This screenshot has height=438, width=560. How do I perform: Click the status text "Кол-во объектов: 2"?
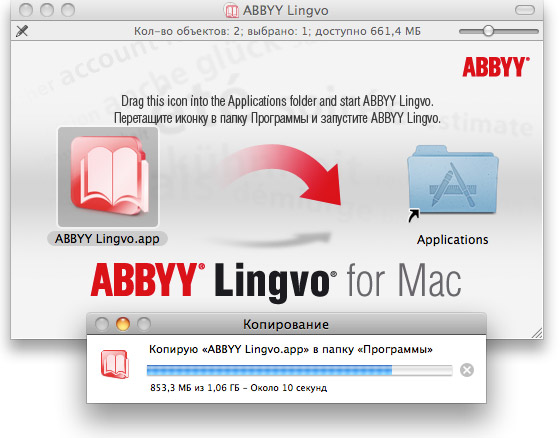point(187,31)
